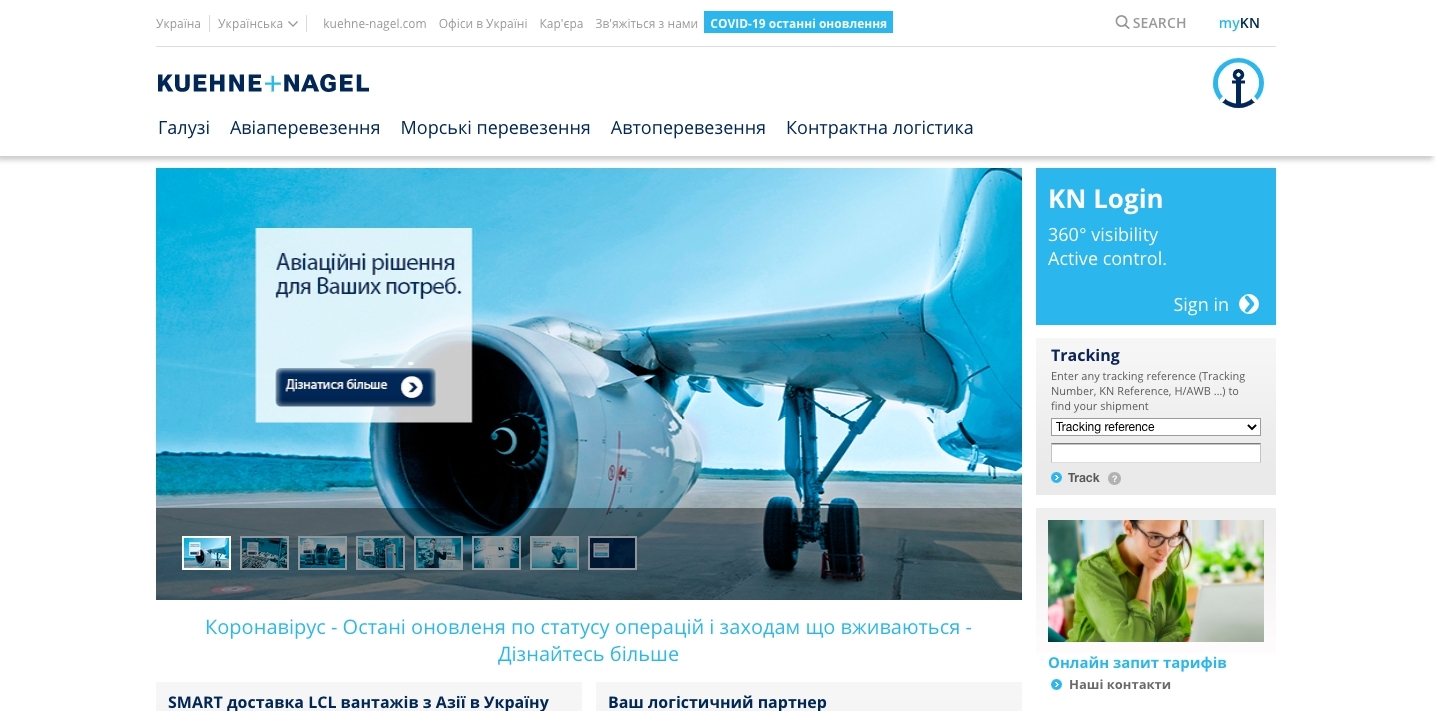The image size is (1436, 711).
Task: Click the Онлайн запит тарифів link
Action: pyautogui.click(x=1137, y=663)
